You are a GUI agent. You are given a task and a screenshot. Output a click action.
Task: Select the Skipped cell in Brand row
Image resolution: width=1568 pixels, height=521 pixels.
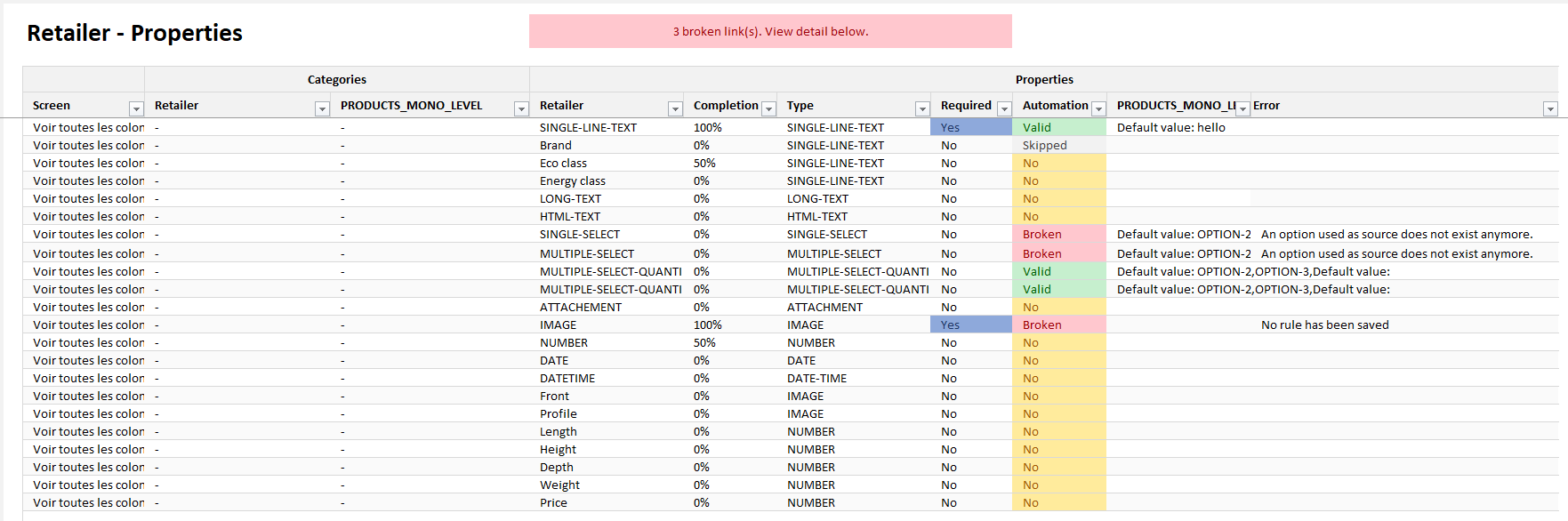[1058, 146]
